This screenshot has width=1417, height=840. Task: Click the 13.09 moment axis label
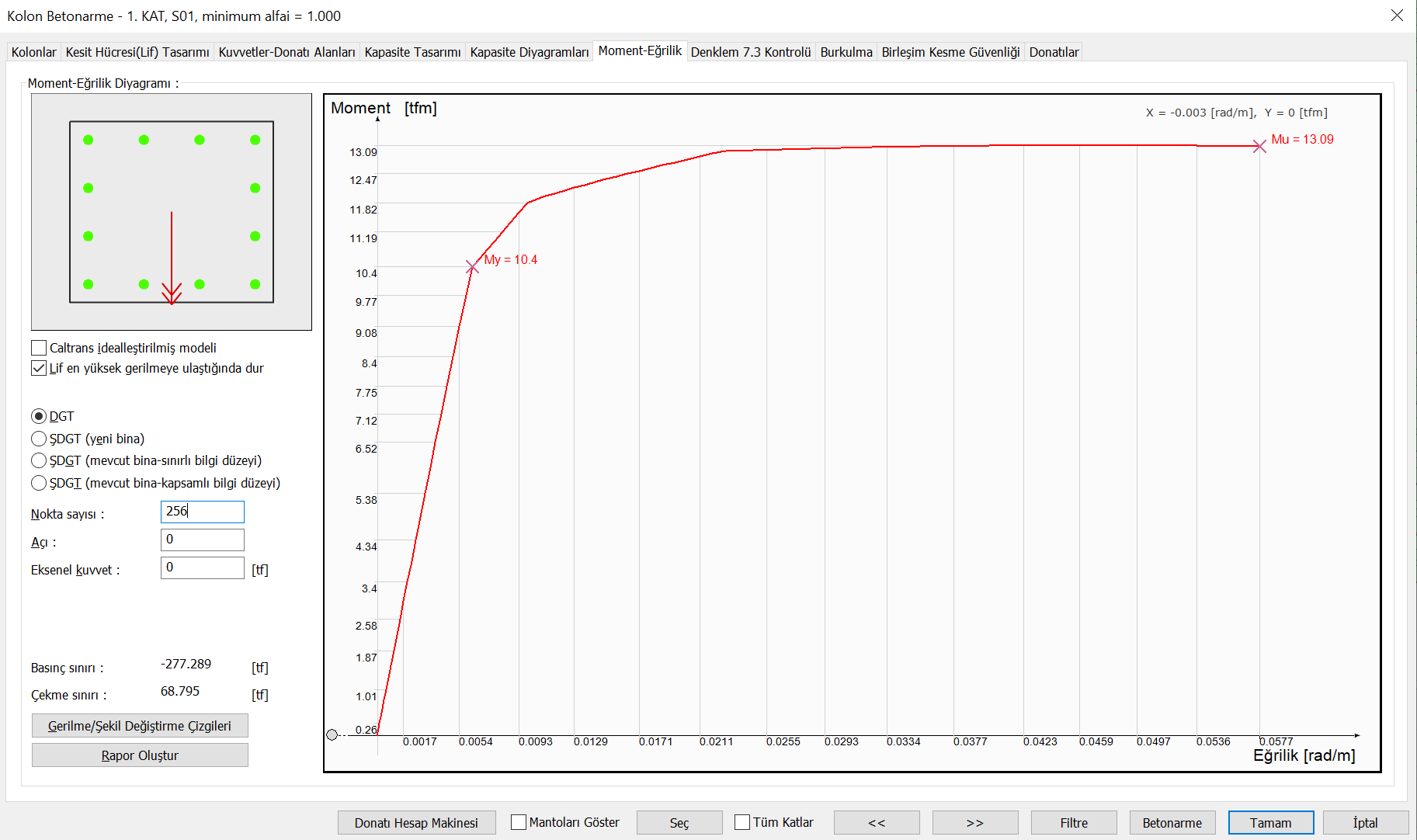click(x=363, y=152)
